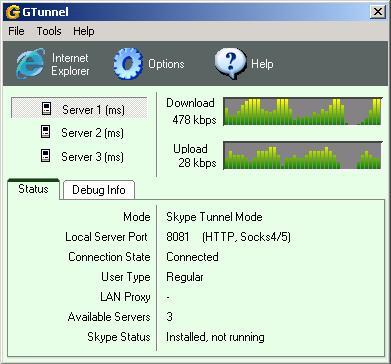Close the GTunnel window

pyautogui.click(x=377, y=12)
